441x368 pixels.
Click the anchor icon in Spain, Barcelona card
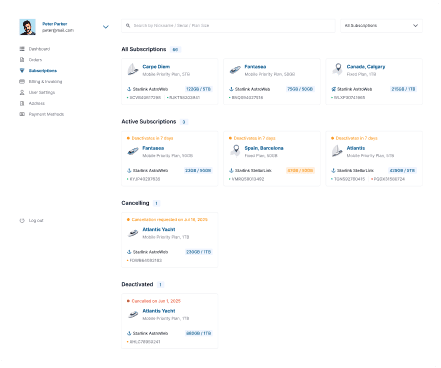231,170
